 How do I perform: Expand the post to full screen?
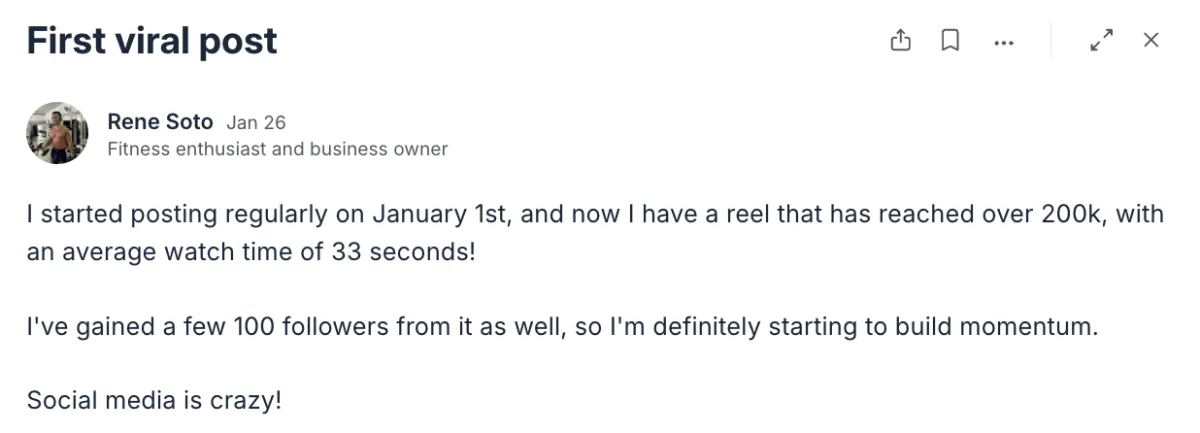(1101, 40)
